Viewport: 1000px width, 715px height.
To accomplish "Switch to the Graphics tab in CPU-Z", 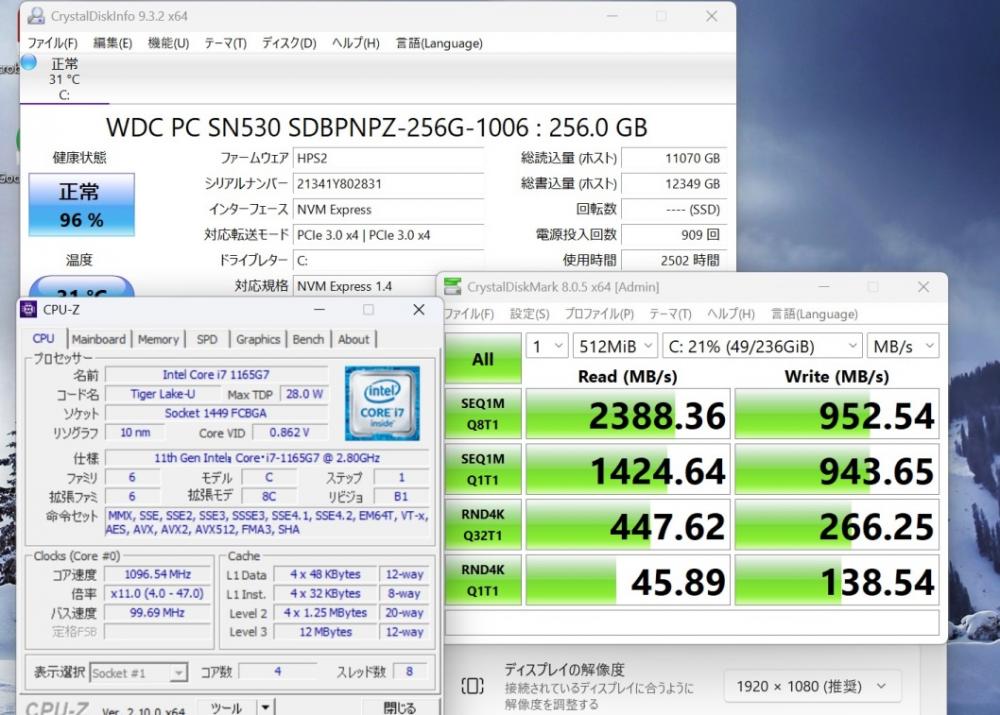I will click(258, 339).
